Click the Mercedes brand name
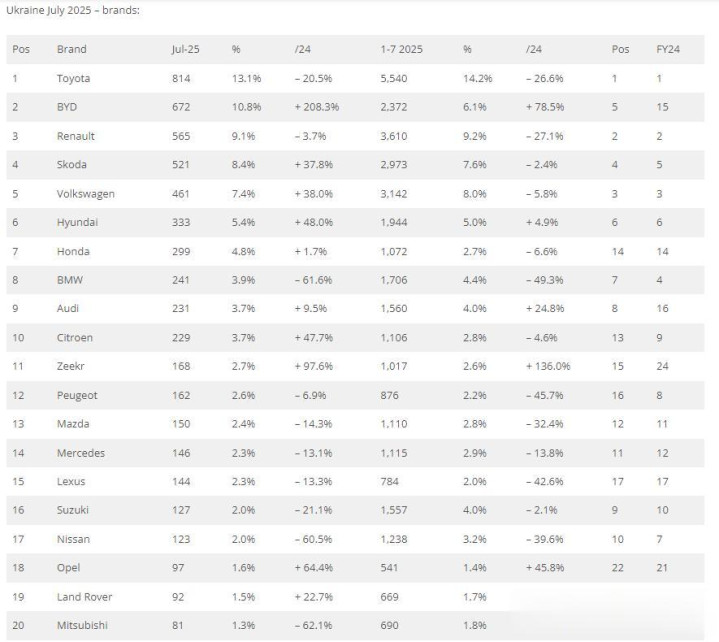 pos(81,453)
